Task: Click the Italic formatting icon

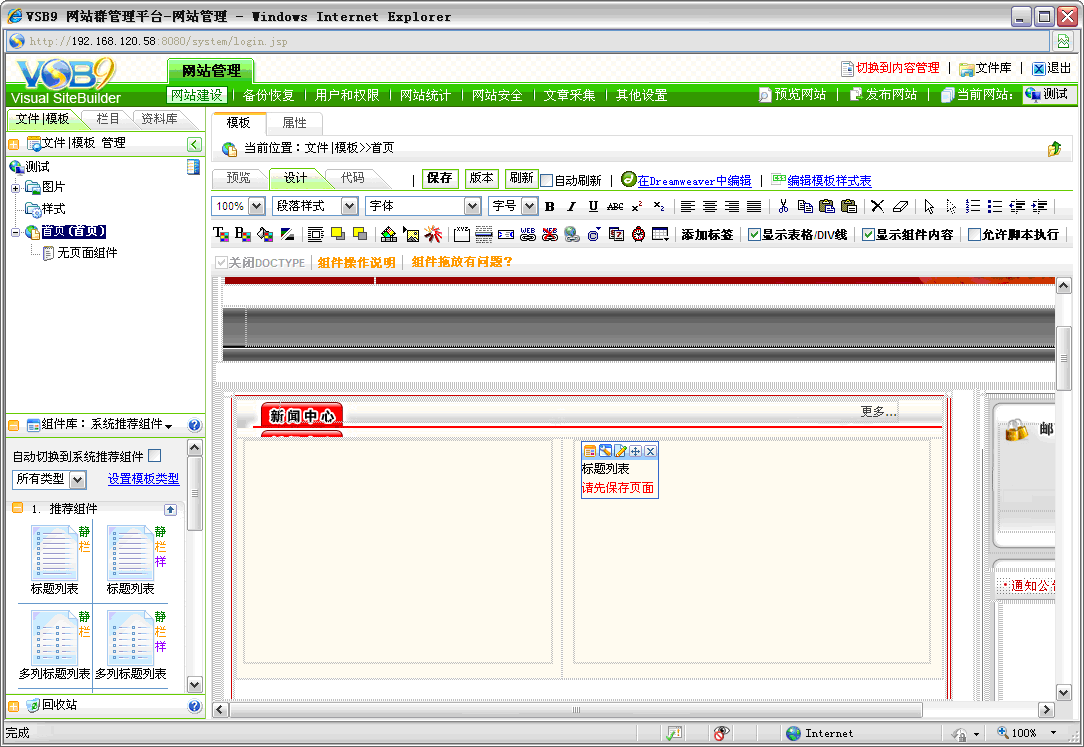Action: (x=571, y=207)
